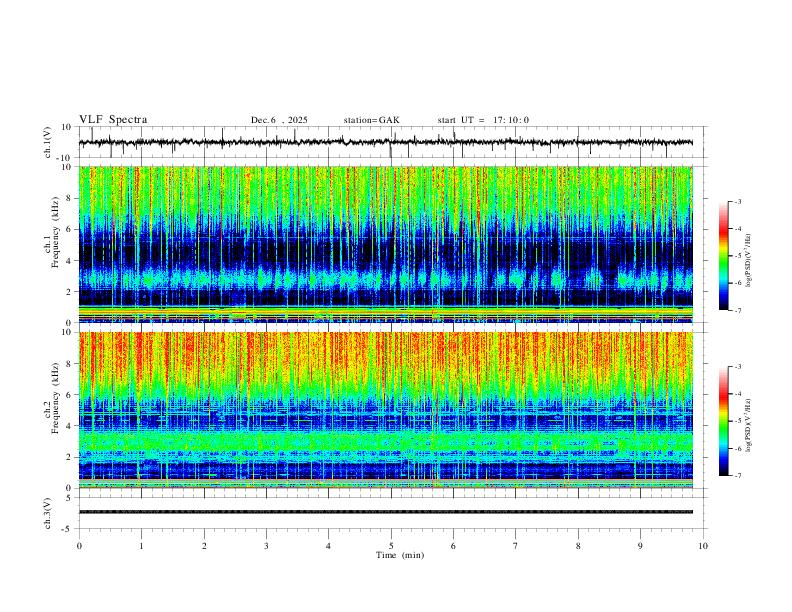Click the 'Time (min)' axis label
This screenshot has height=612, width=792.
(x=400, y=555)
